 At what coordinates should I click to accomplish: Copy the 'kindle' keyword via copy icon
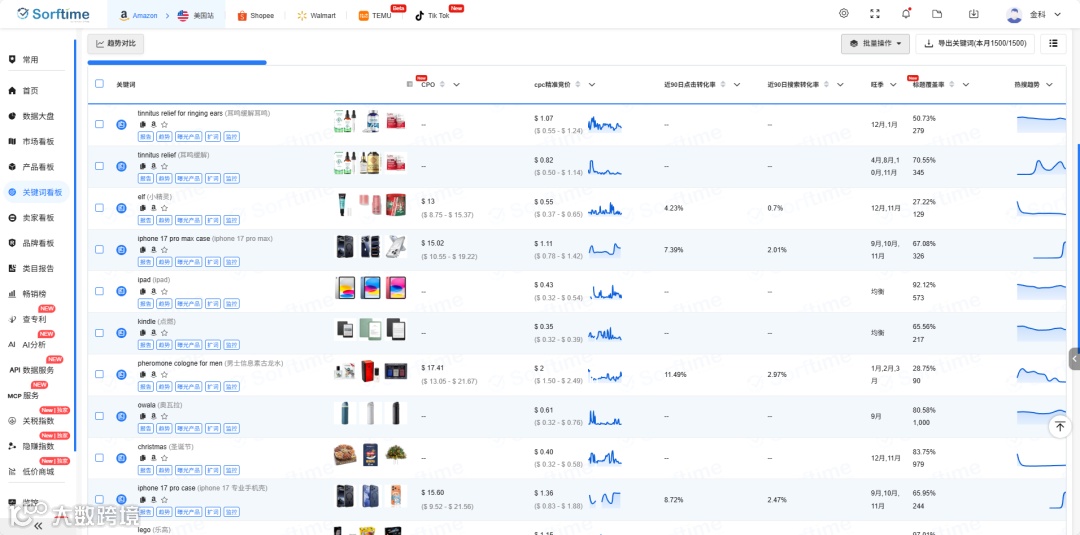[143, 333]
